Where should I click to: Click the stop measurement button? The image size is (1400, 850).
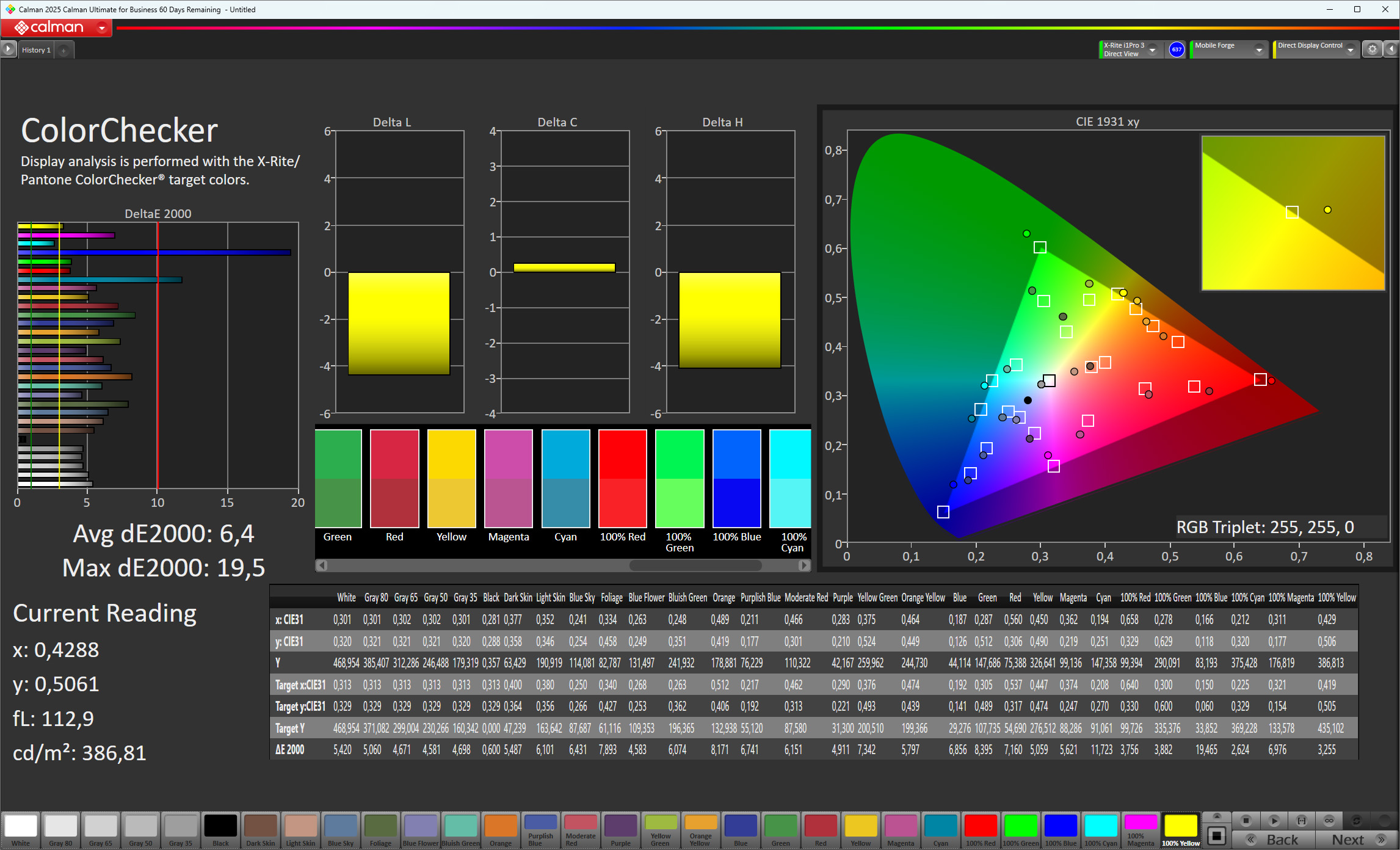[x=1246, y=821]
